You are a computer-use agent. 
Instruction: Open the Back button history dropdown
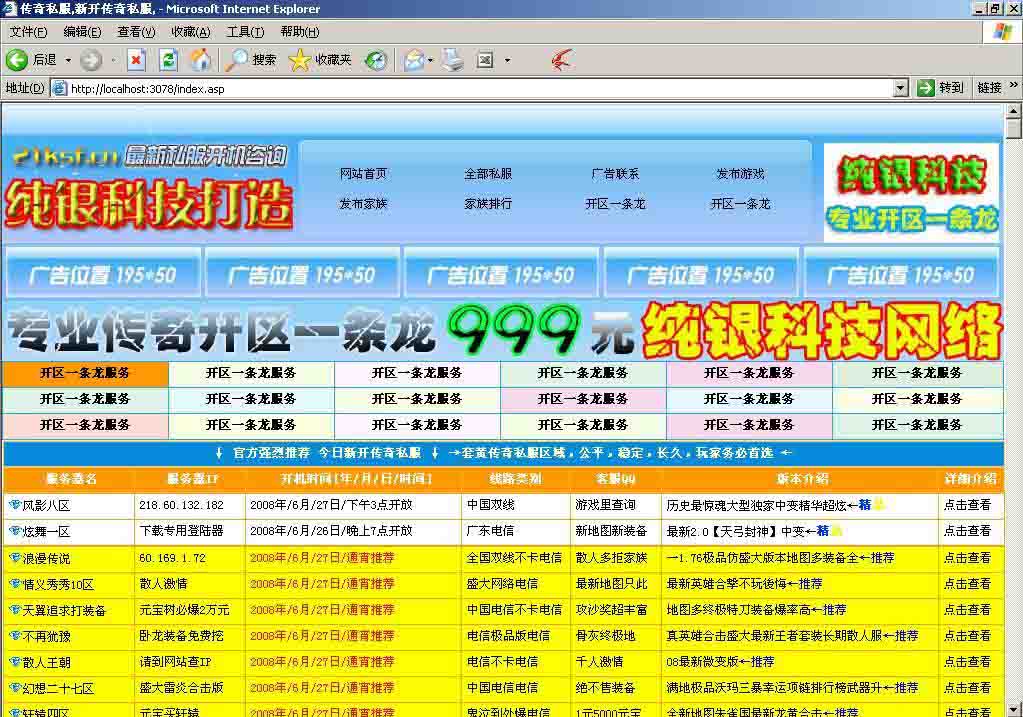tap(66, 60)
